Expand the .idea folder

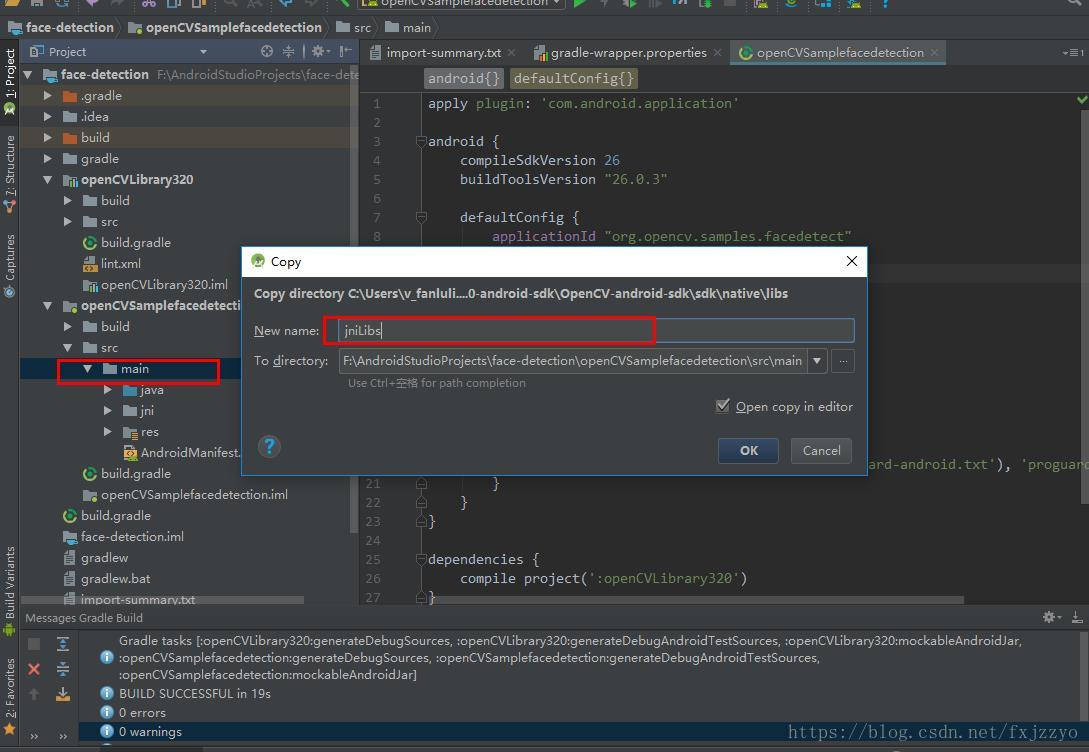pyautogui.click(x=48, y=117)
